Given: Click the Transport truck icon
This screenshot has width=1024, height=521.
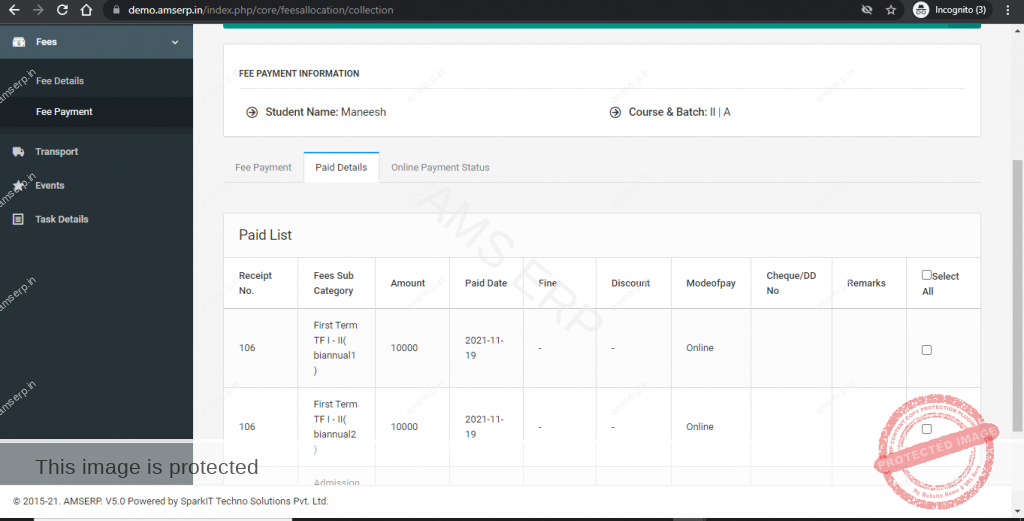Looking at the screenshot, I should [x=18, y=151].
